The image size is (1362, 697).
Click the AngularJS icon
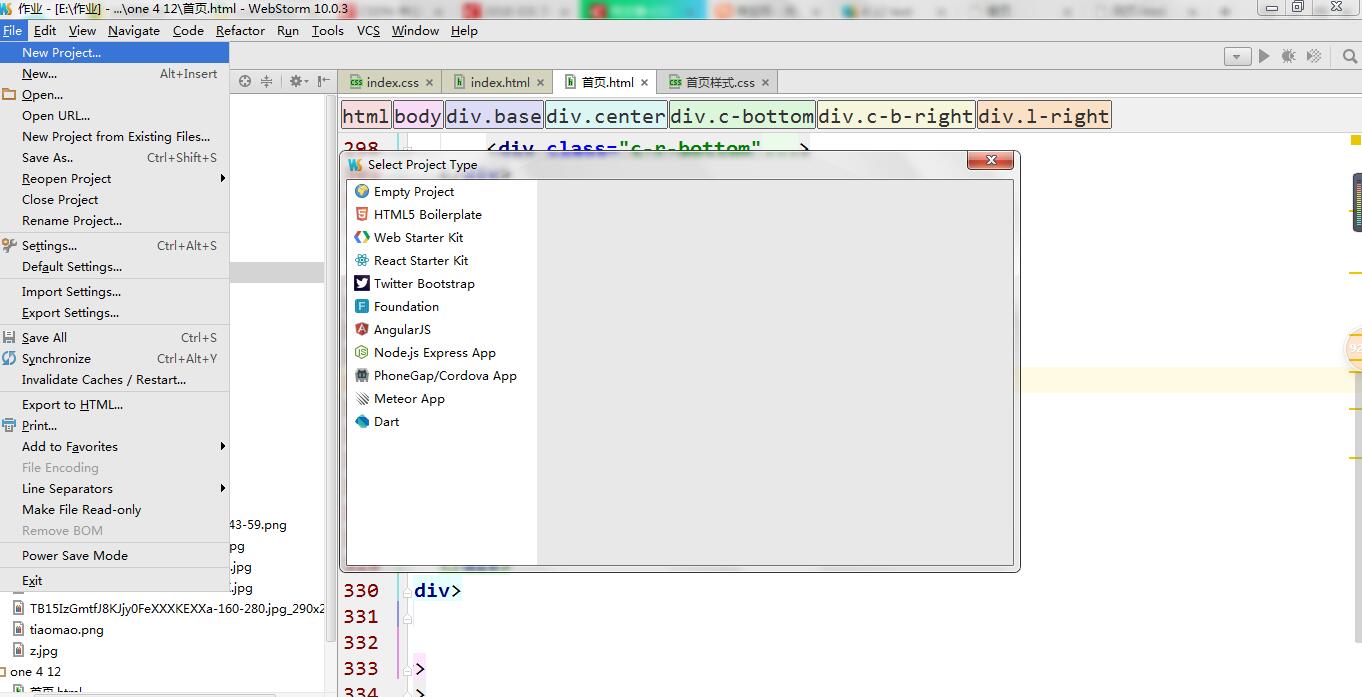[362, 329]
